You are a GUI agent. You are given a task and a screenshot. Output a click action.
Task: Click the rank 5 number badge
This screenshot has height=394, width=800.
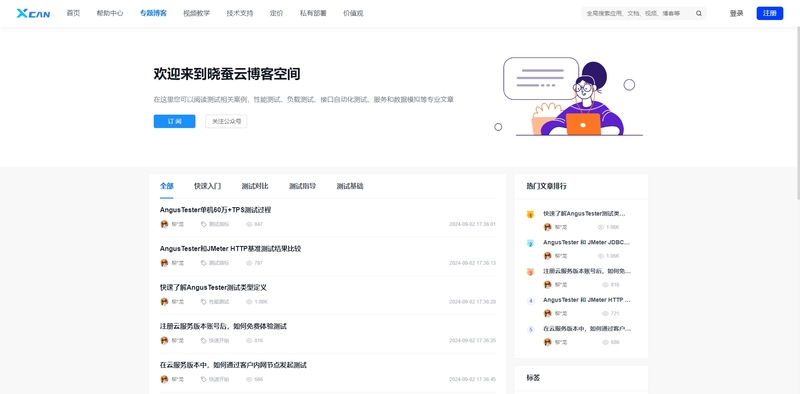531,330
